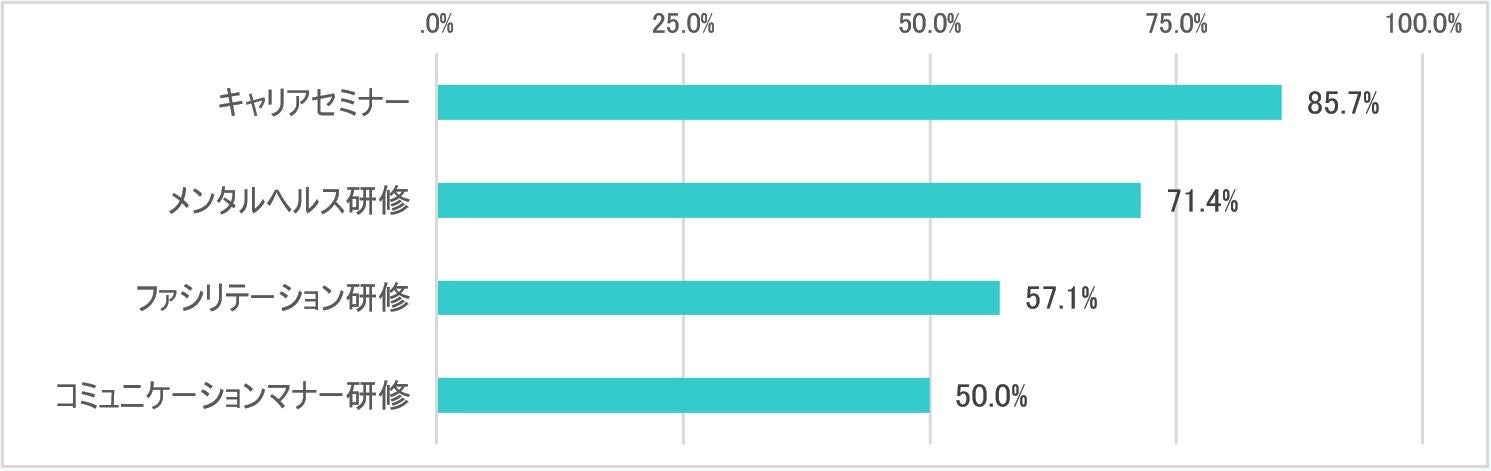Screen dimensions: 1491x471
Task: Click the 57.1% data label
Action: pyautogui.click(x=1062, y=298)
